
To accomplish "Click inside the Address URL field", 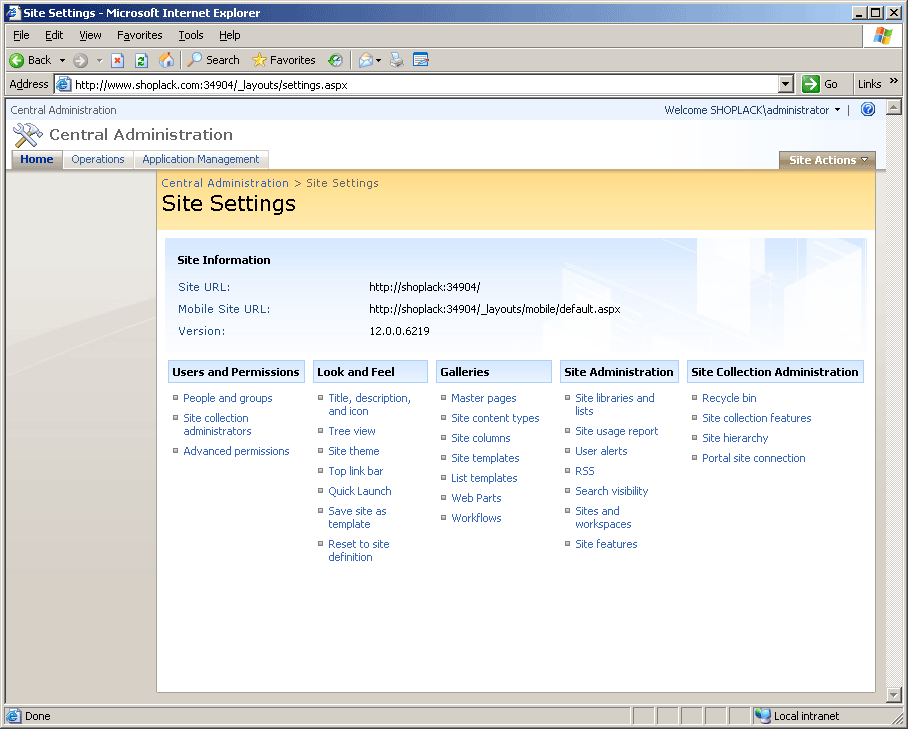I will 426,85.
